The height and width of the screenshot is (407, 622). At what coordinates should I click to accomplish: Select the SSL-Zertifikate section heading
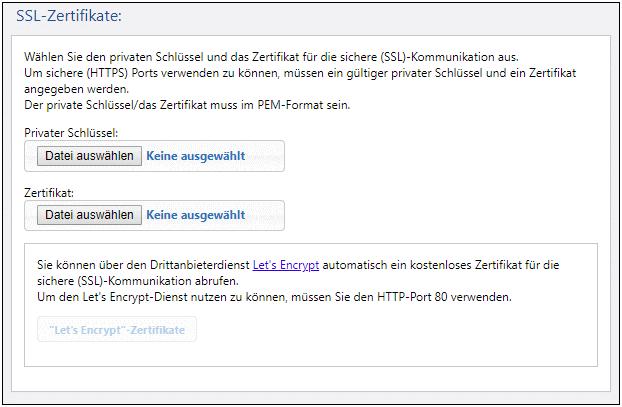point(68,15)
